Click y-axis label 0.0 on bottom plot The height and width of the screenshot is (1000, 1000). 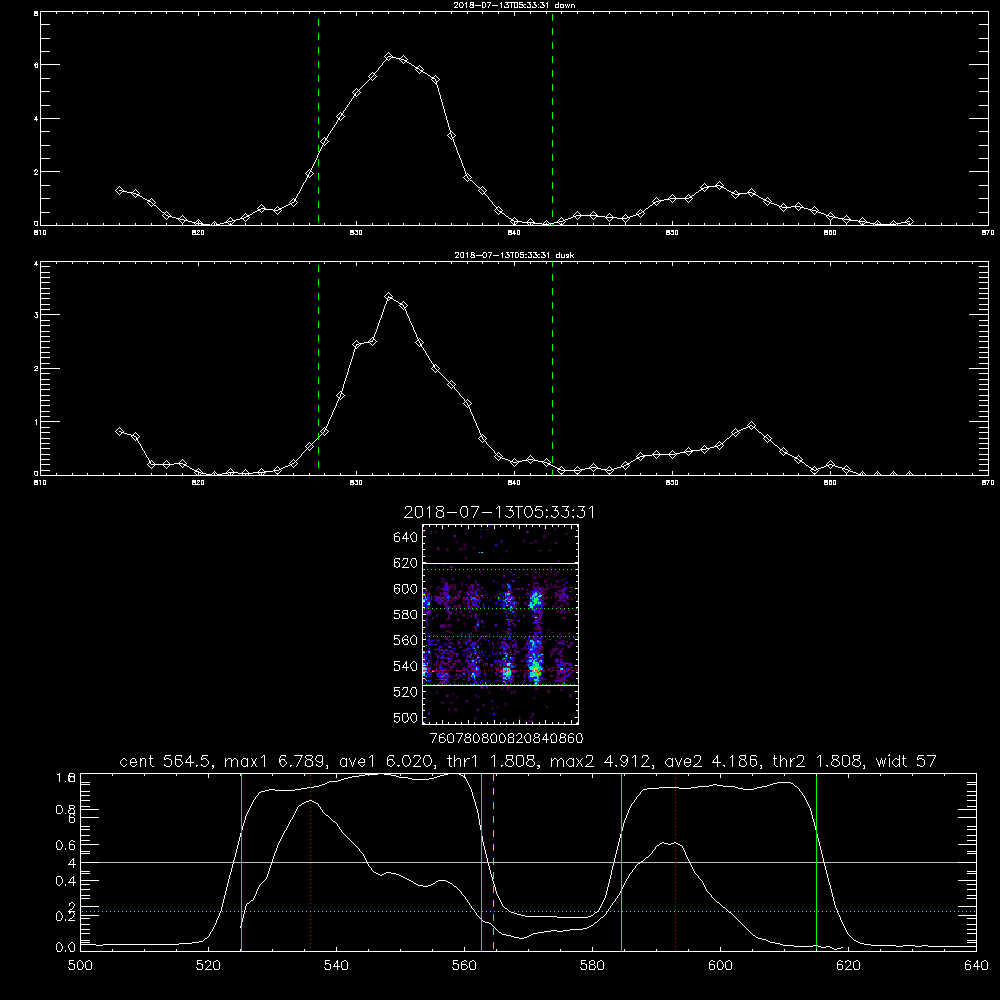66,948
